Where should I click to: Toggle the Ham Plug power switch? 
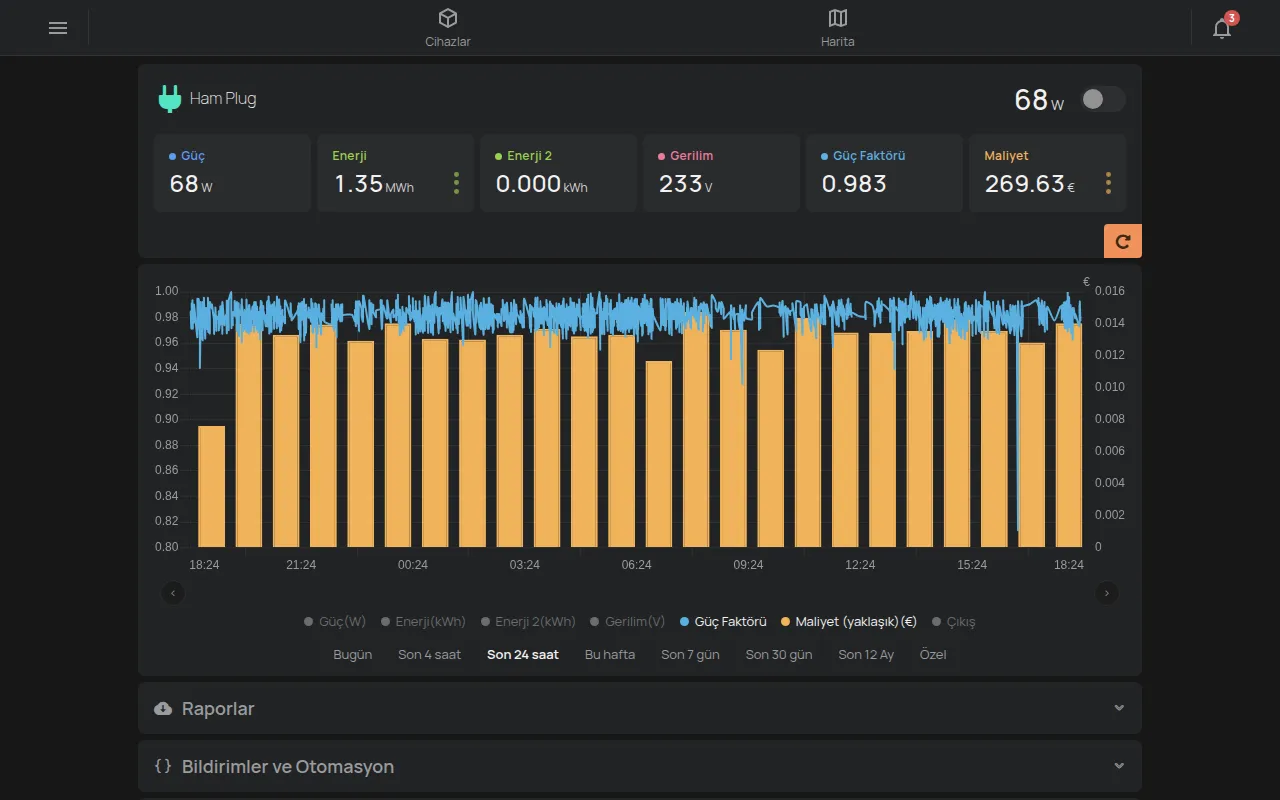(1104, 99)
